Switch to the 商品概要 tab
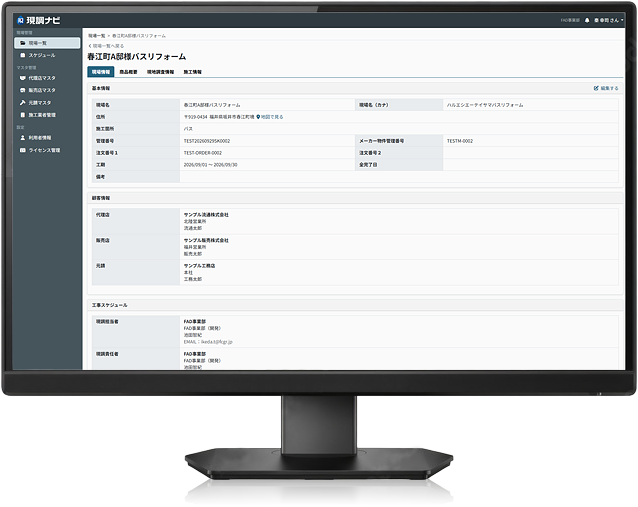The height and width of the screenshot is (507, 638). [128, 72]
